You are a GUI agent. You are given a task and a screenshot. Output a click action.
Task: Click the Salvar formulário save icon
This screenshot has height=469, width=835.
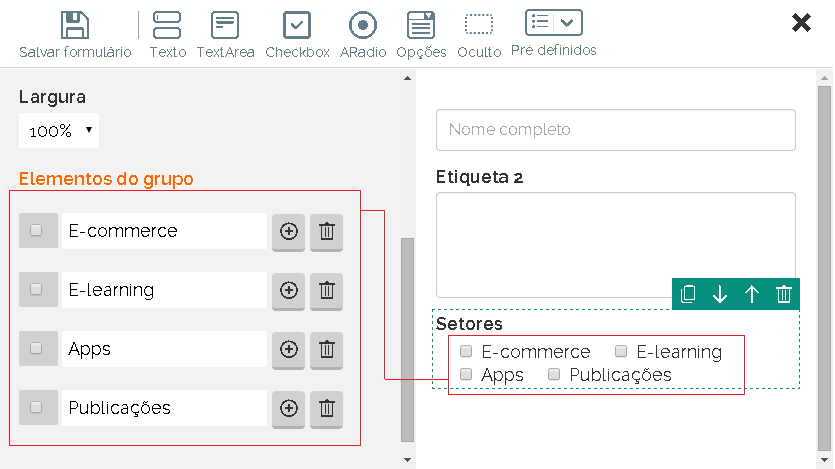(75, 25)
